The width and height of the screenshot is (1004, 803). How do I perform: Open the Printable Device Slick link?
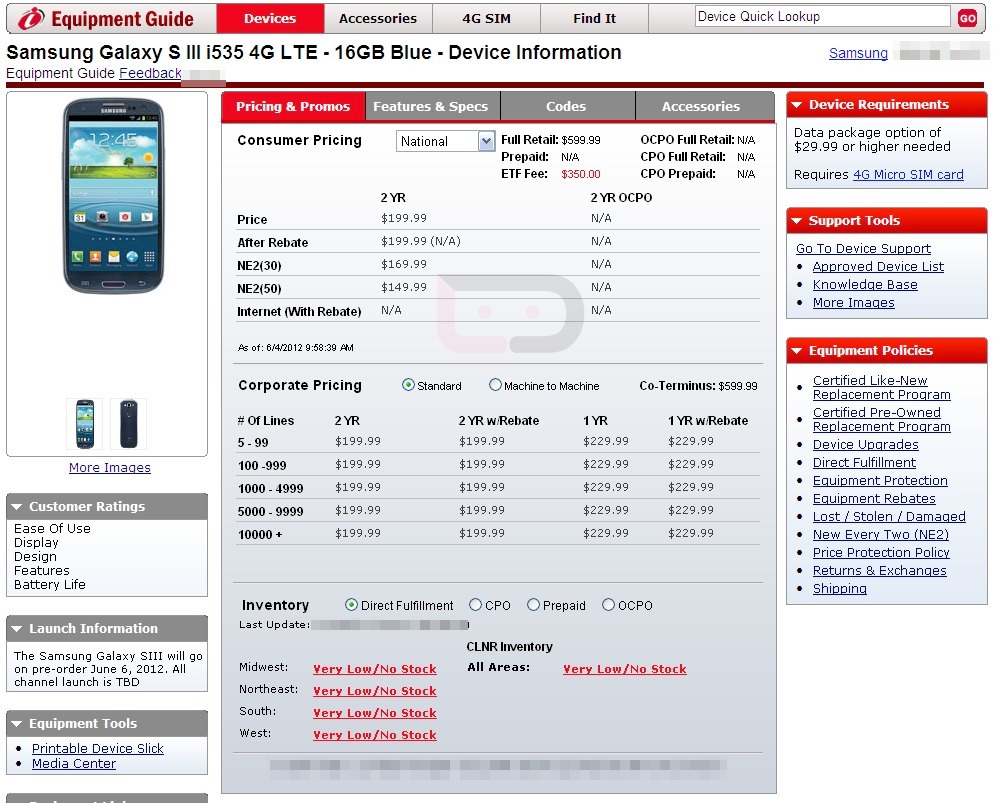pos(97,748)
